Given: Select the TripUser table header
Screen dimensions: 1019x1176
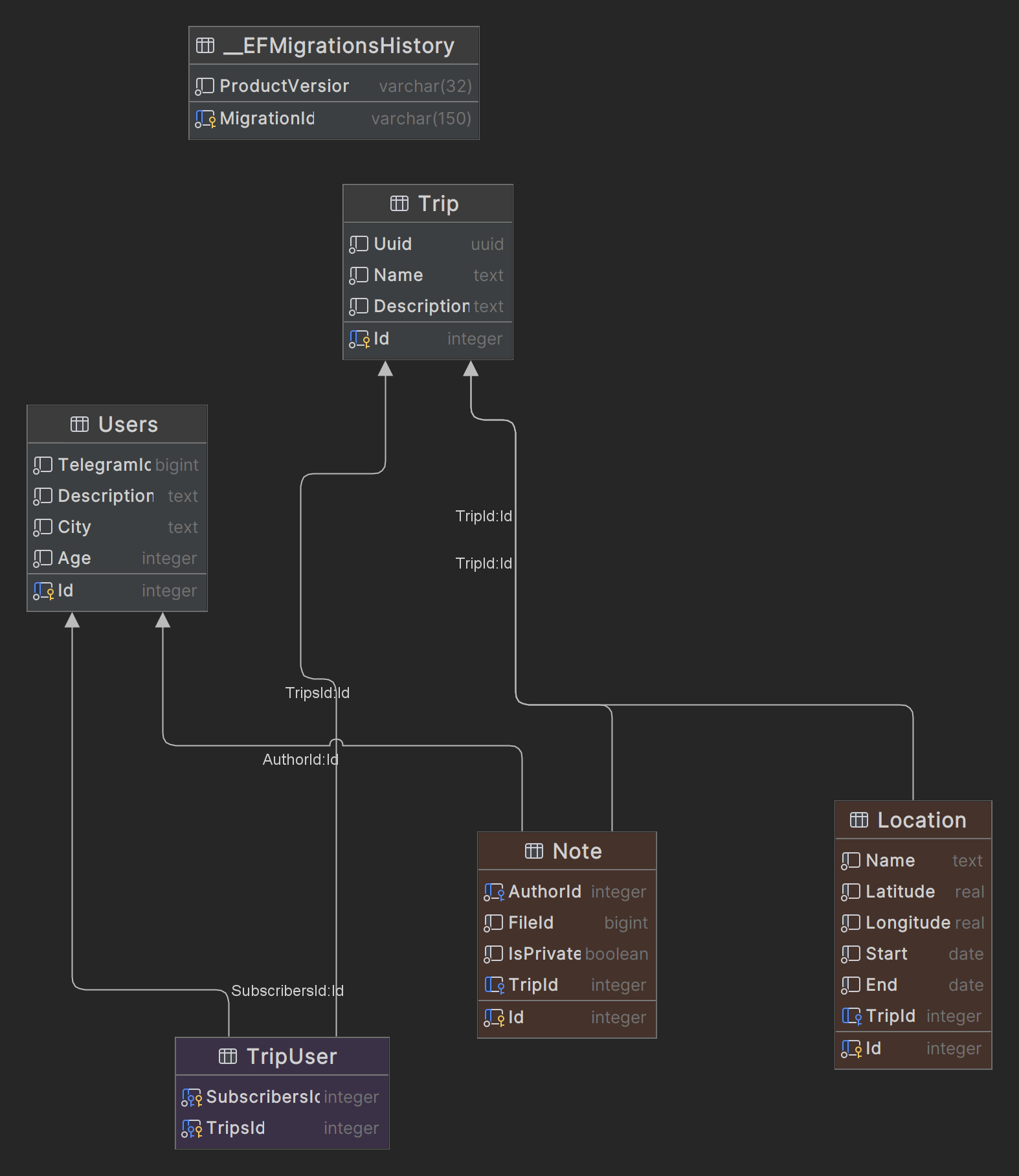Looking at the screenshot, I should tap(282, 1056).
